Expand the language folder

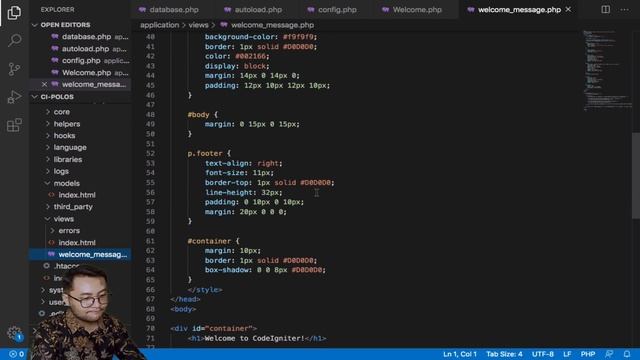tap(70, 147)
